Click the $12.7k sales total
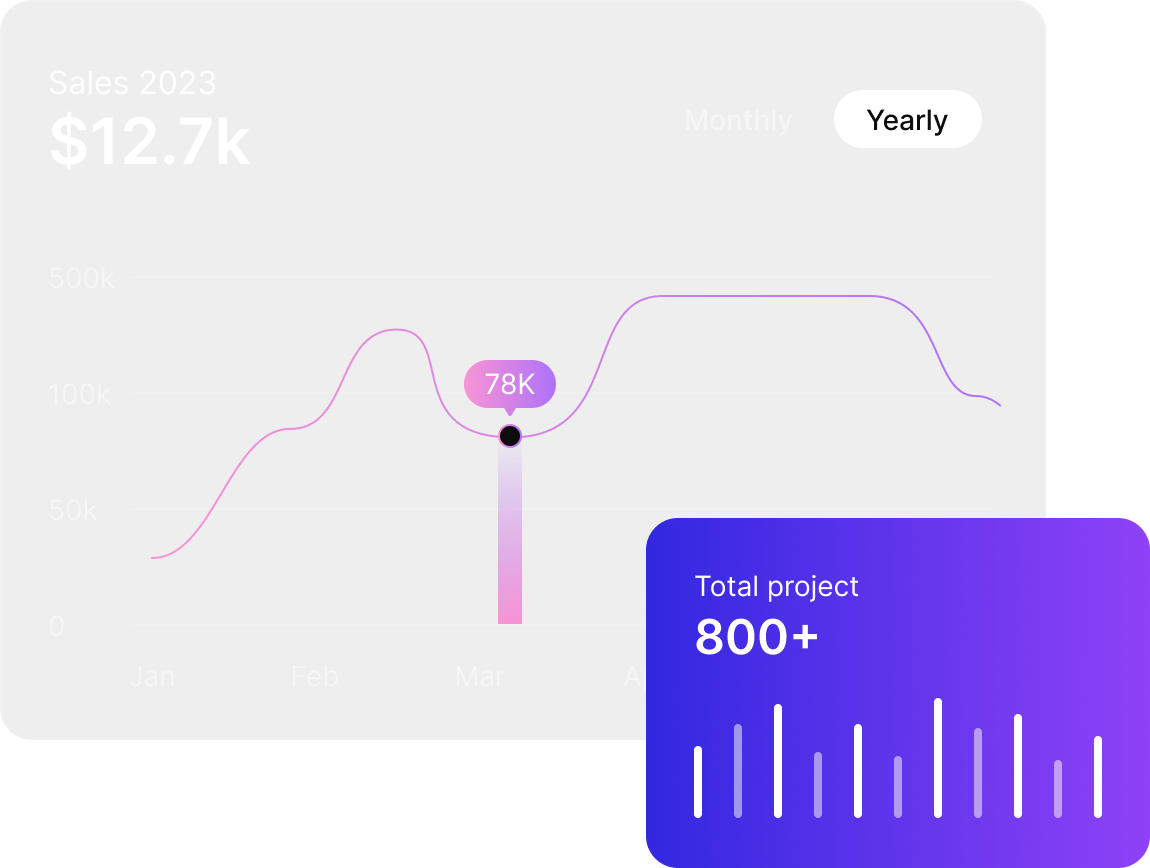The width and height of the screenshot is (1150, 868). 150,141
